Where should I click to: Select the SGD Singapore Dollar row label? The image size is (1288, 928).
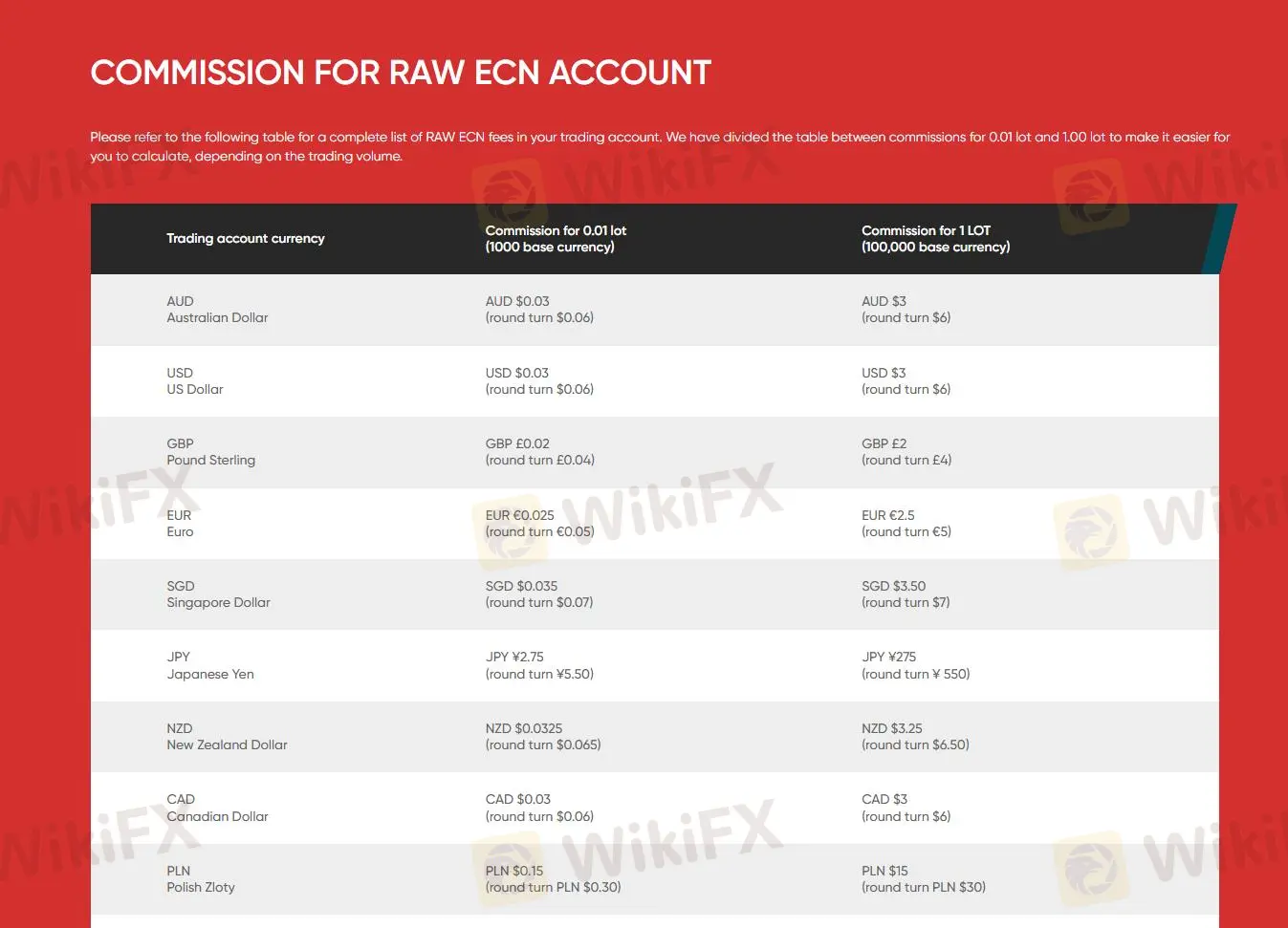(x=218, y=594)
